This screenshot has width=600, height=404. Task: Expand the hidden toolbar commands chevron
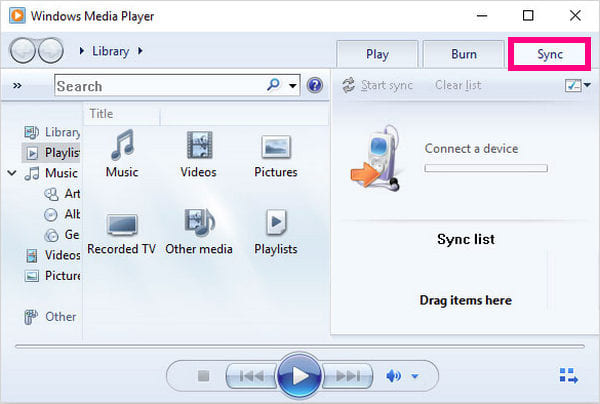[x=17, y=85]
